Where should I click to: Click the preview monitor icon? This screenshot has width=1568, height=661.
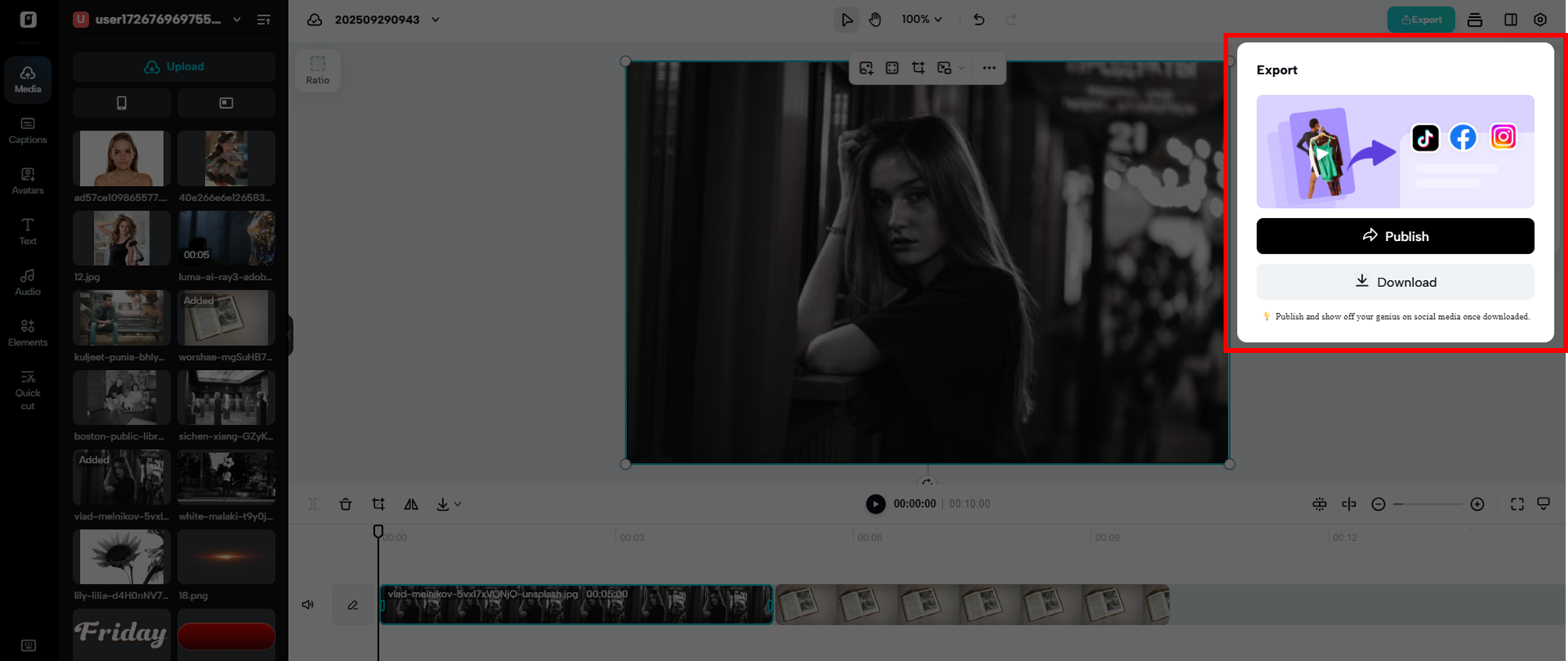(1544, 505)
